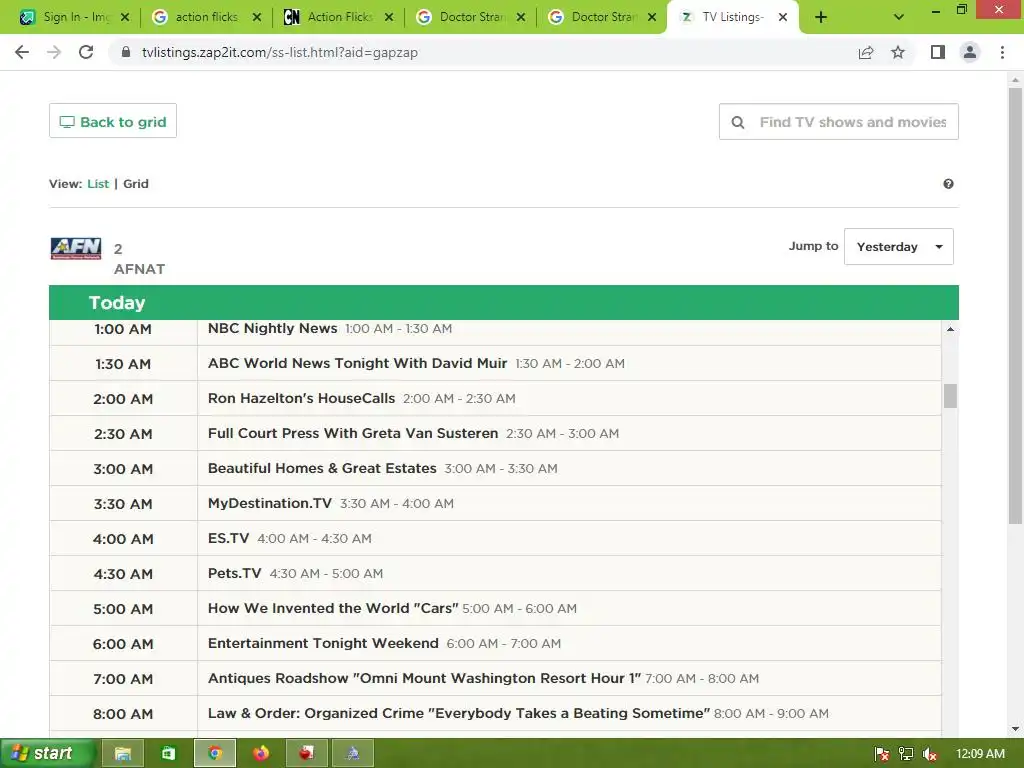Viewport: 1024px width, 768px height.
Task: Open Chrome three-dot menu
Action: [1002, 52]
